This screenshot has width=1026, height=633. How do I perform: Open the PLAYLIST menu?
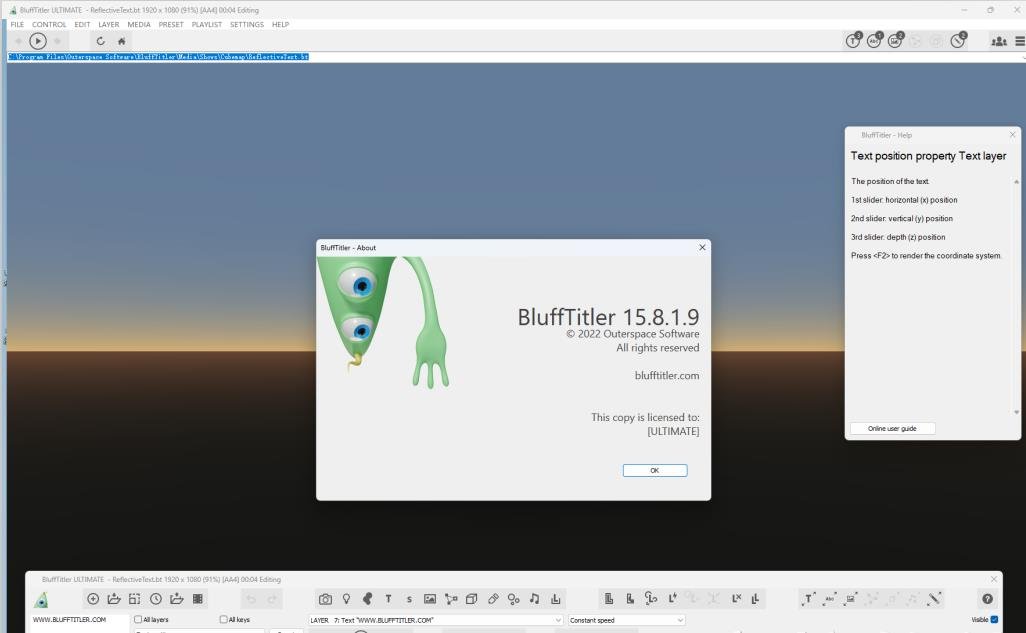(207, 24)
